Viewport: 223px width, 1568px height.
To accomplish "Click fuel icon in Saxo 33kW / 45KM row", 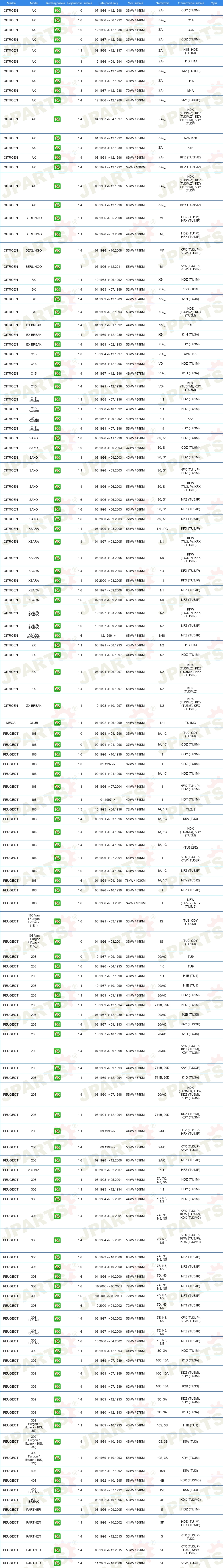I will [x=57, y=438].
